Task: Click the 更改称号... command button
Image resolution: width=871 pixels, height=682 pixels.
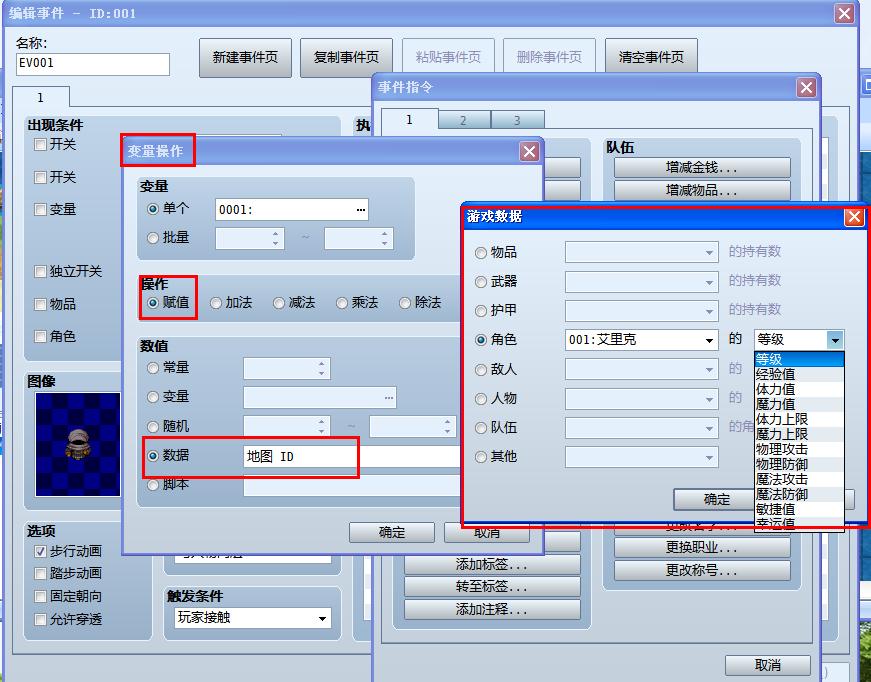Action: [x=702, y=570]
